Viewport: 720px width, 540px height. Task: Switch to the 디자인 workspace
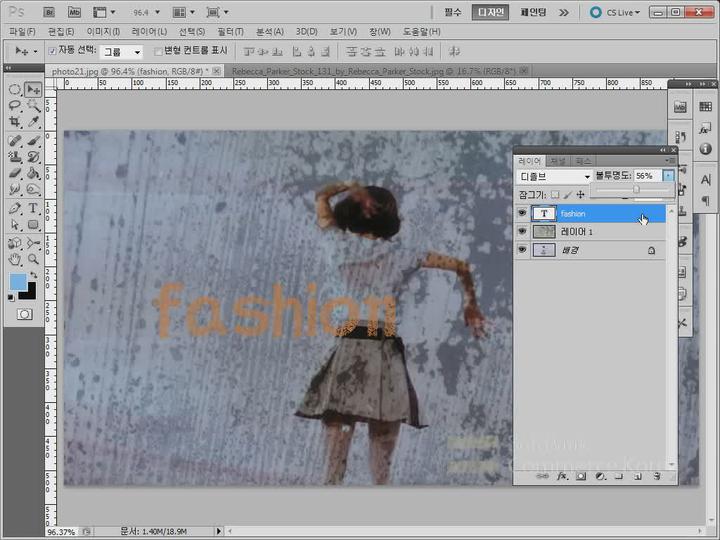(x=490, y=12)
